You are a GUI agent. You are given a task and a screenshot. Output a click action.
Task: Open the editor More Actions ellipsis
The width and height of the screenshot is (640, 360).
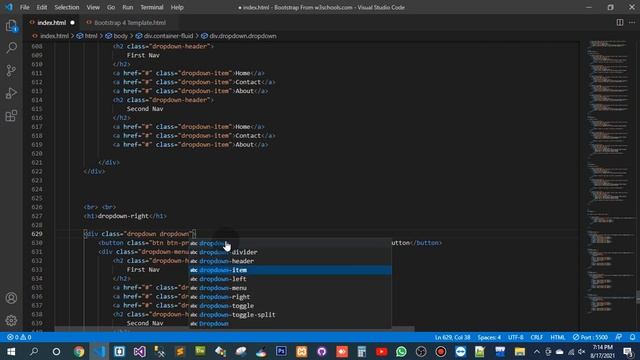632,22
